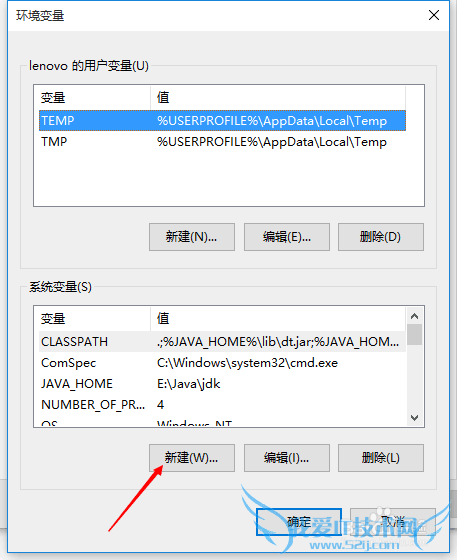Select the NUMBER_OF_PR... system variable
The height and width of the screenshot is (560, 457).
pos(222,405)
